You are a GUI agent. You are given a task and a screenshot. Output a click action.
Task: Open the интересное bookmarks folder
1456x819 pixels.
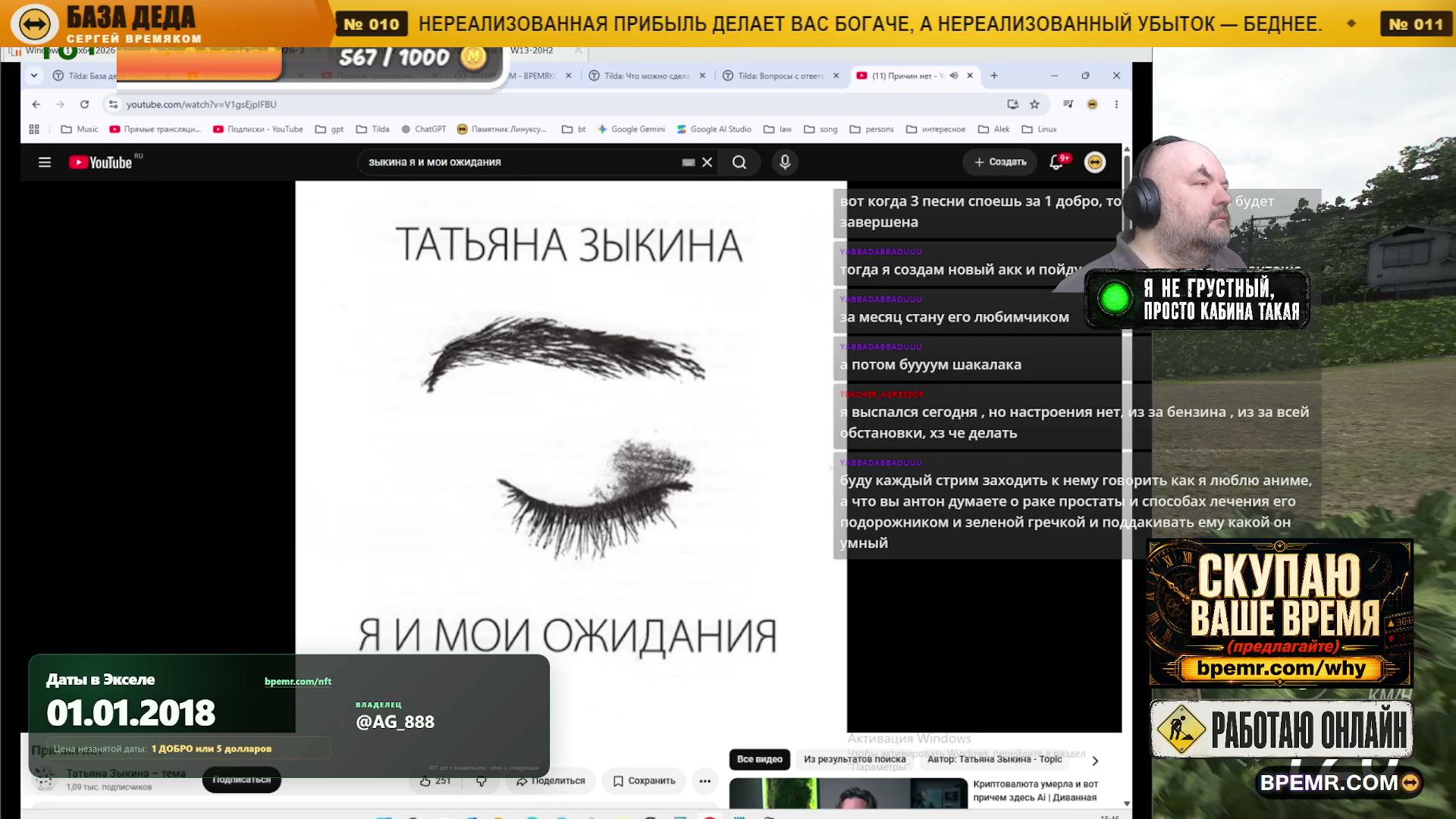(937, 130)
